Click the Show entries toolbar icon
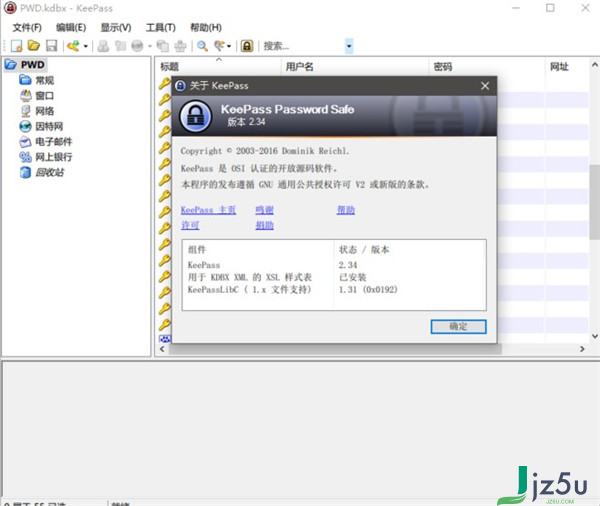The height and width of the screenshot is (506, 600). (x=219, y=46)
